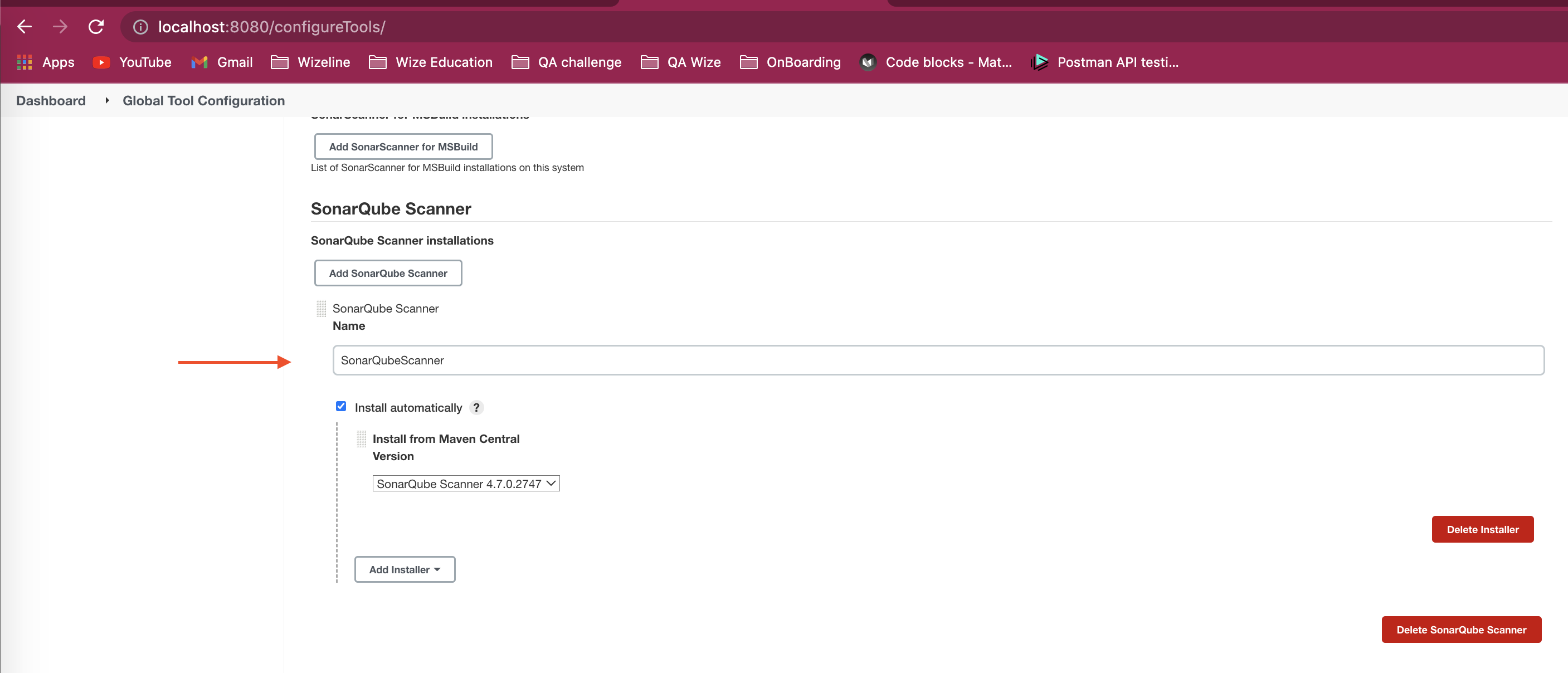Click Add SonarQube Scanner button
Viewport: 1568px width, 673px height.
(388, 272)
